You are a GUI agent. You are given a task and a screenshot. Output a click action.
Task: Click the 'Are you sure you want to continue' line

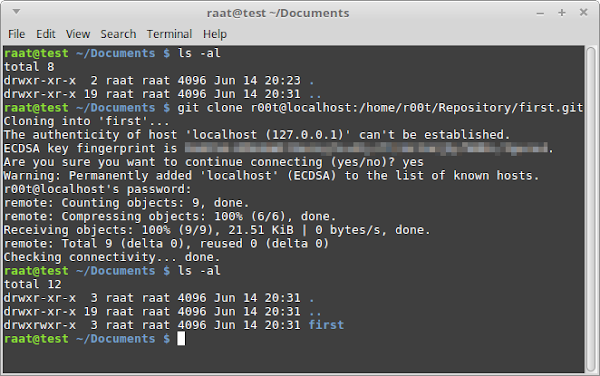[x=214, y=162]
